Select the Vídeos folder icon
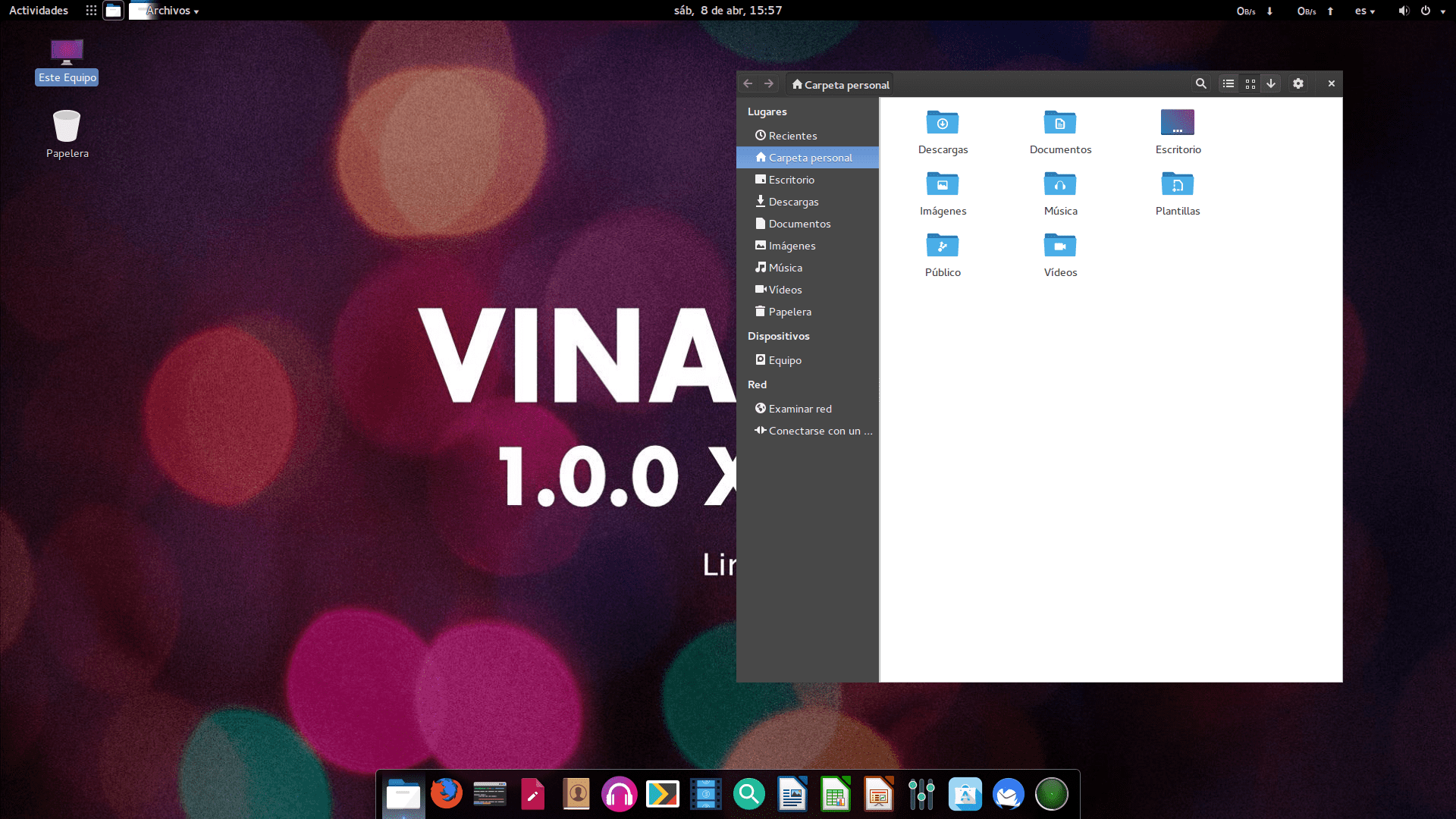 click(1060, 246)
